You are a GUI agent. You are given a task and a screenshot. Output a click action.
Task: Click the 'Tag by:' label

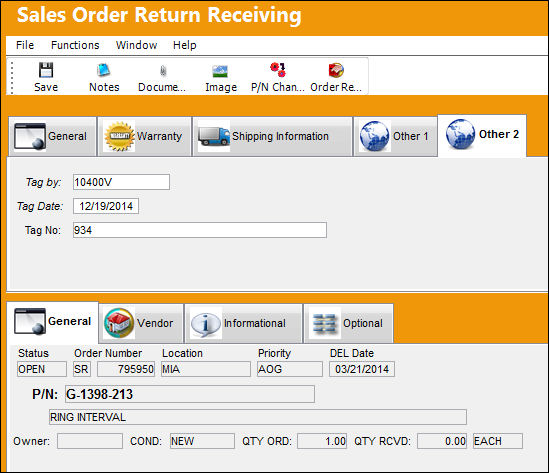coord(43,182)
